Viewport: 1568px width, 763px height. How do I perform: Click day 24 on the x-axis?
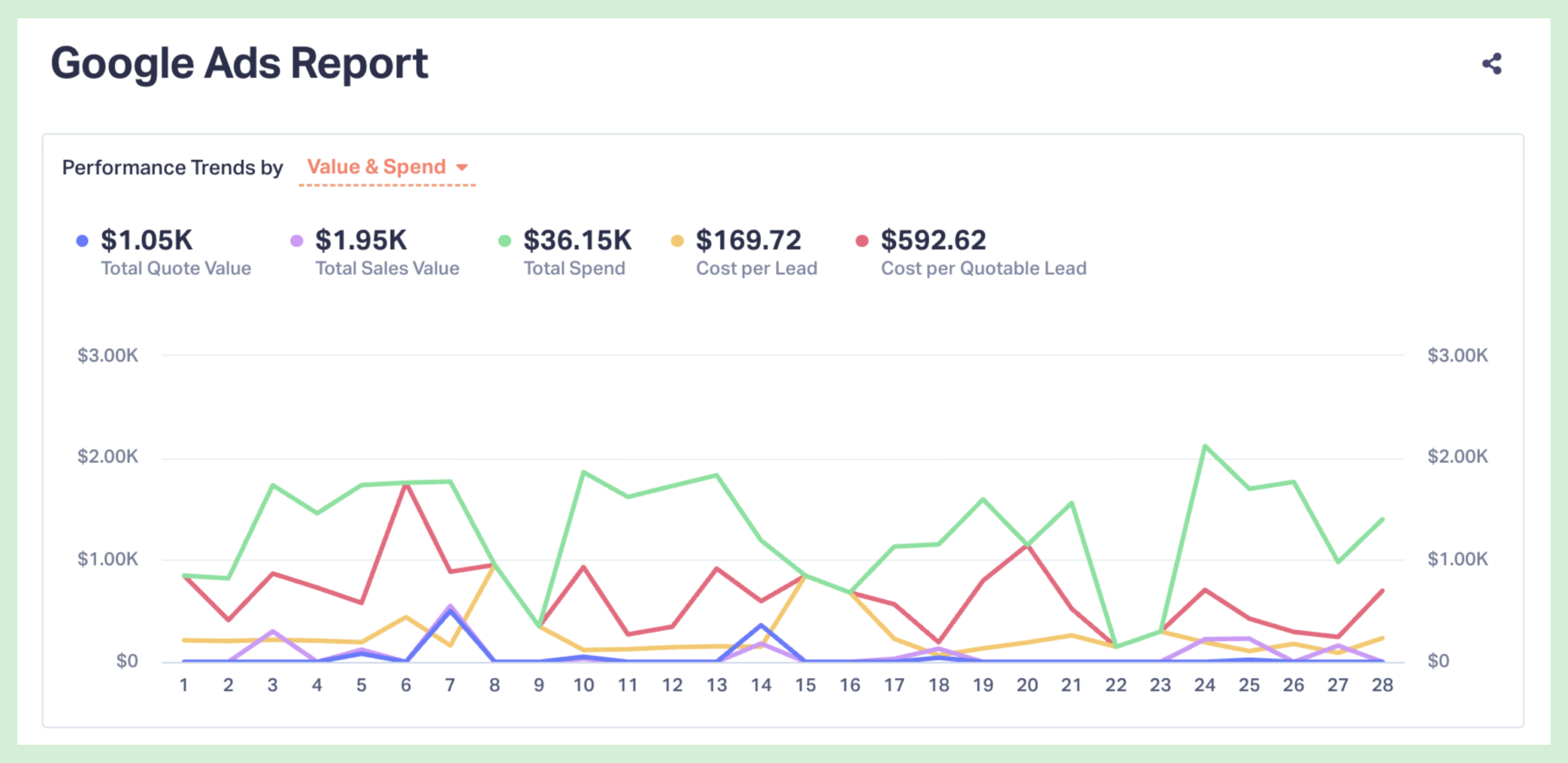[x=1204, y=685]
